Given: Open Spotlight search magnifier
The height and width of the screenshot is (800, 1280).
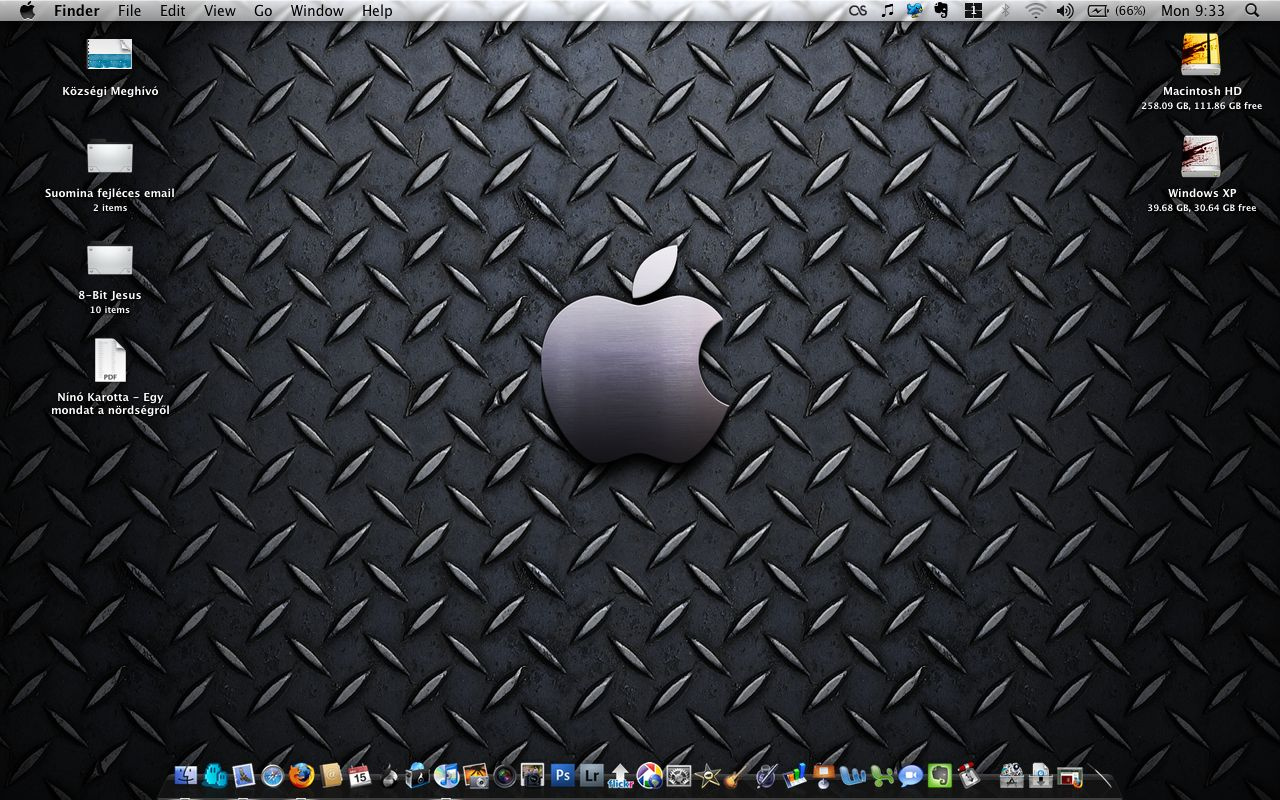Looking at the screenshot, I should (1252, 10).
